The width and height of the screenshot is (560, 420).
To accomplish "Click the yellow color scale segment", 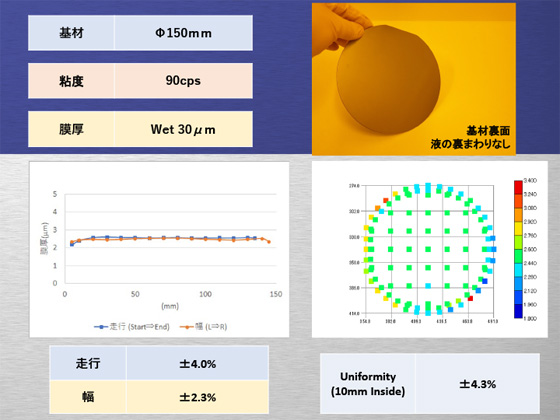I will coord(518,229).
